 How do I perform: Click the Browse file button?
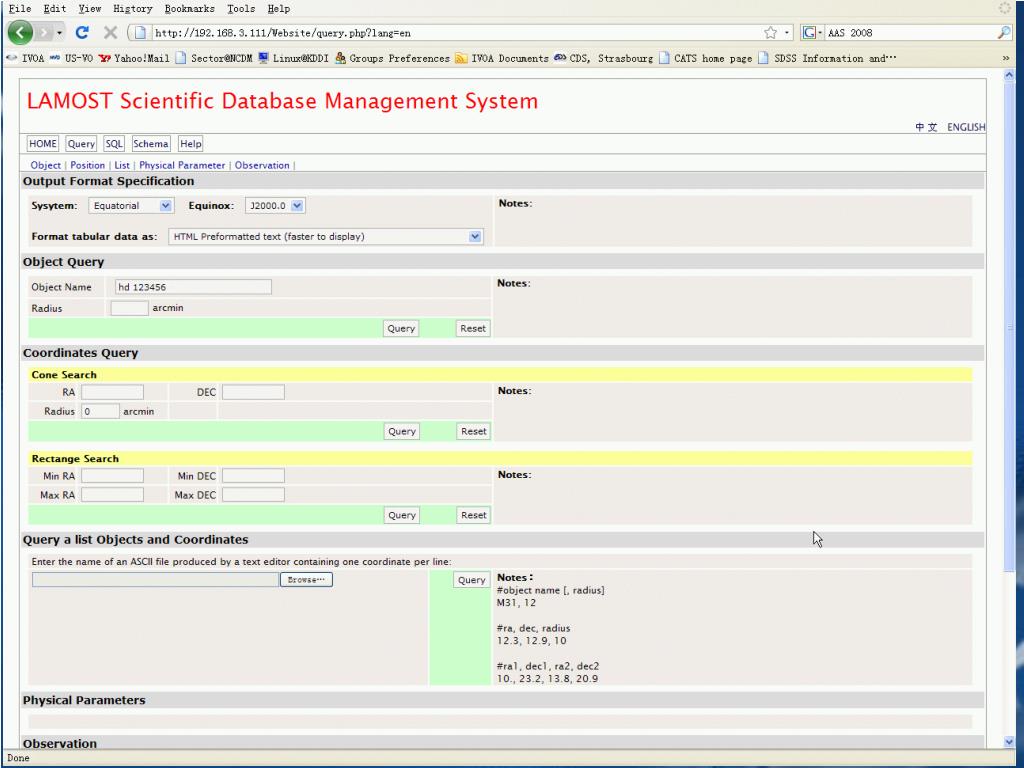306,579
